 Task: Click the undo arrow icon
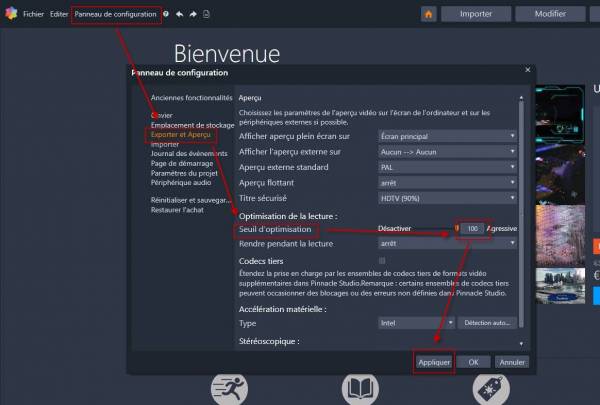point(179,15)
